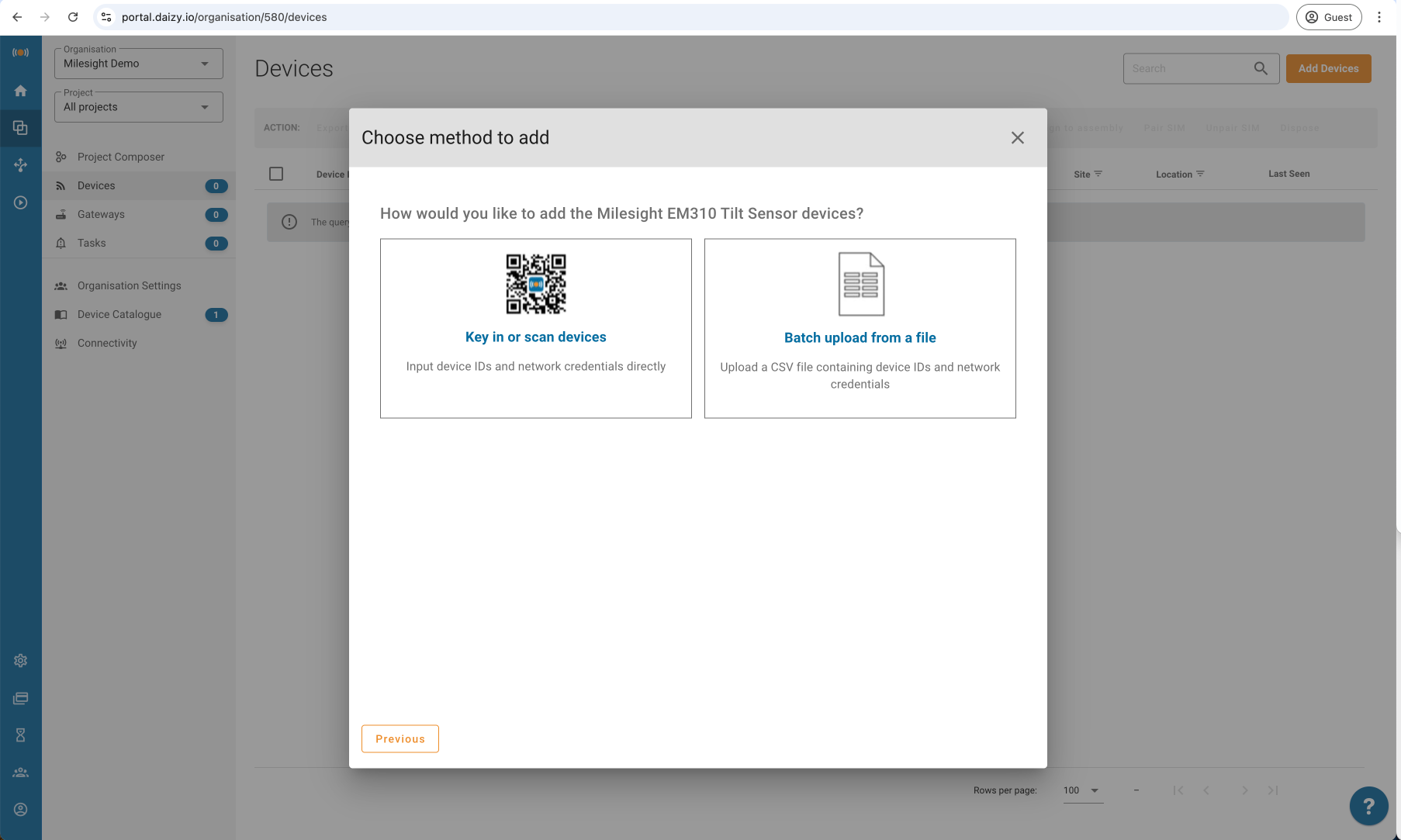Open the groups people icon in left rail

coord(21,773)
